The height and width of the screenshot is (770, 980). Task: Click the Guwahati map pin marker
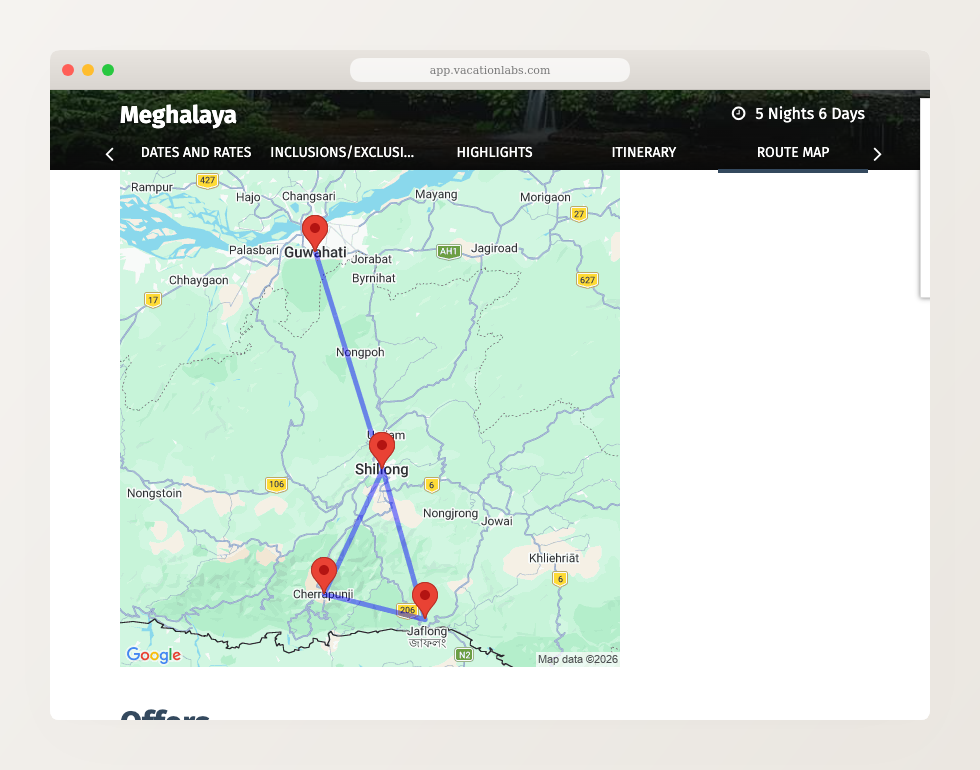click(x=315, y=229)
